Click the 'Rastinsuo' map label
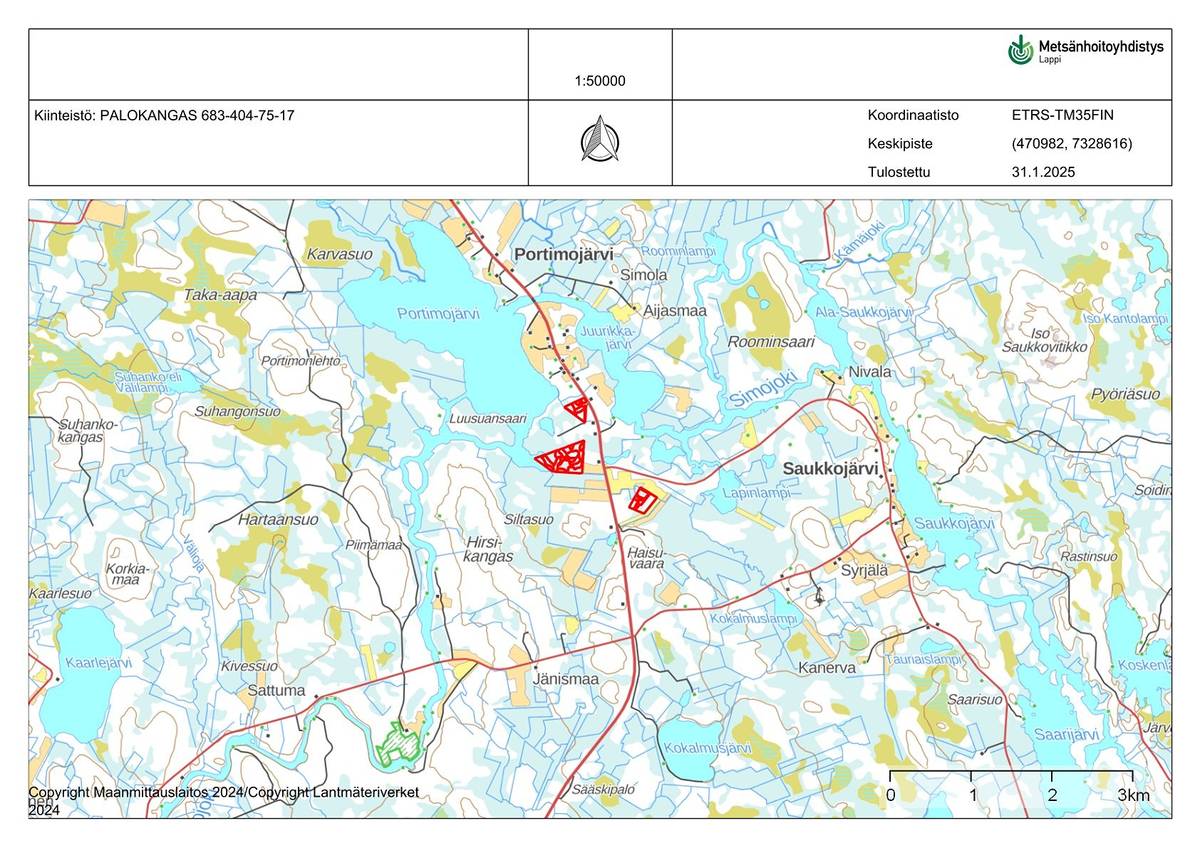 pyautogui.click(x=1088, y=556)
